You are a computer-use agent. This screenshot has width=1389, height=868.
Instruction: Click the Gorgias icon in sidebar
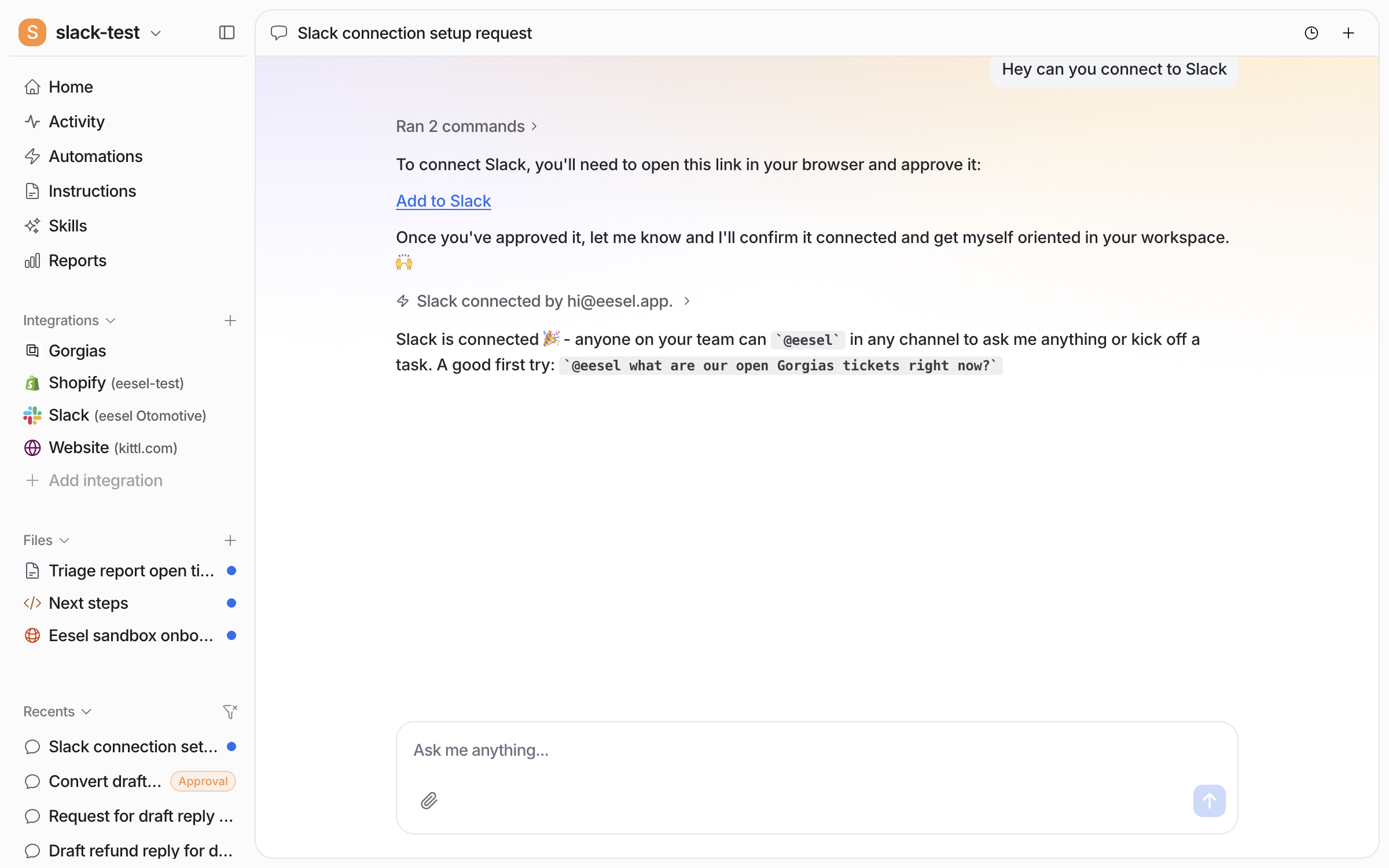click(x=32, y=351)
